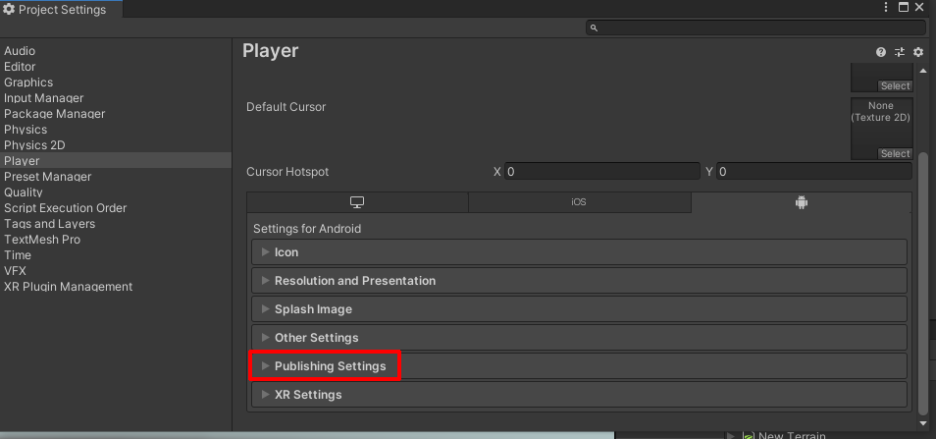Open the Player settings gear menu
The width and height of the screenshot is (936, 439).
pyautogui.click(x=918, y=52)
